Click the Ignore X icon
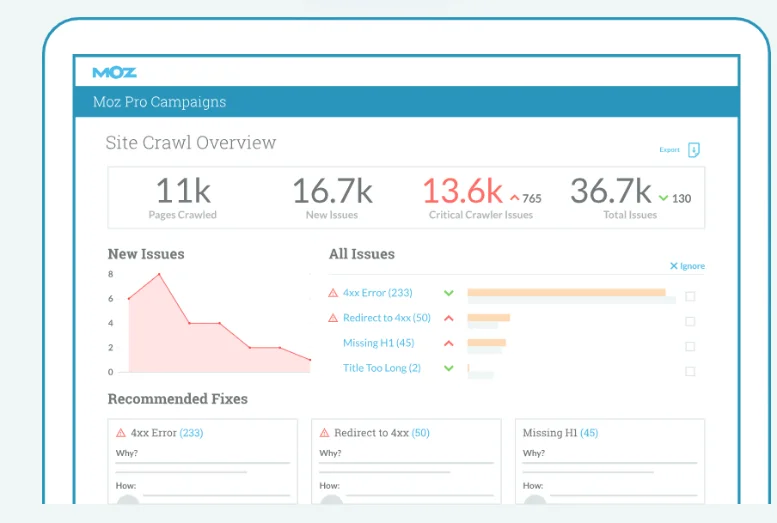Screen dimensions: 777x523 pyautogui.click(x=673, y=266)
